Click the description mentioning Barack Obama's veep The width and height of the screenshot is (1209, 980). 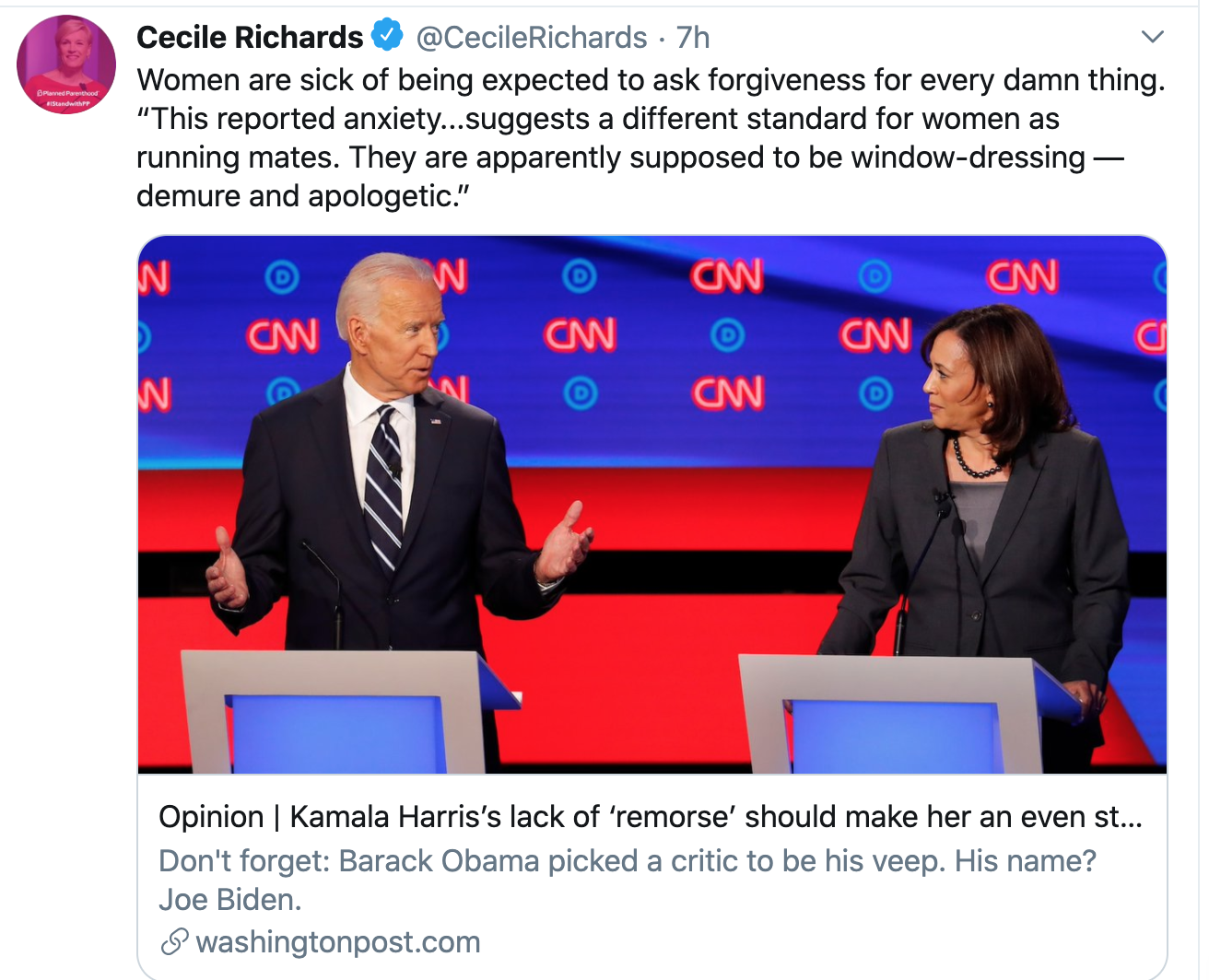point(628,880)
